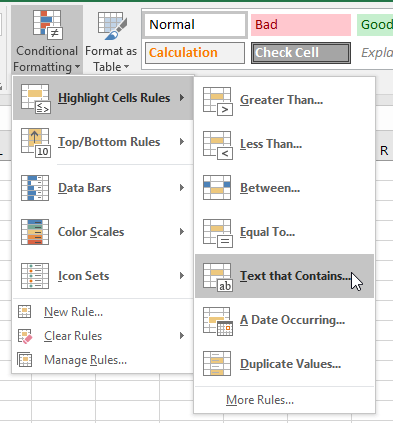This screenshot has width=393, height=423.
Task: Choose A Date Occurring... rule
Action: pyautogui.click(x=284, y=320)
